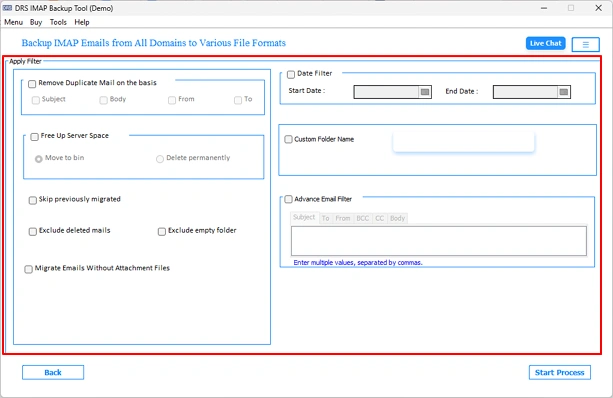Viewport: 613px width, 398px height.
Task: Select the Delete permanently radio button
Action: pos(160,159)
